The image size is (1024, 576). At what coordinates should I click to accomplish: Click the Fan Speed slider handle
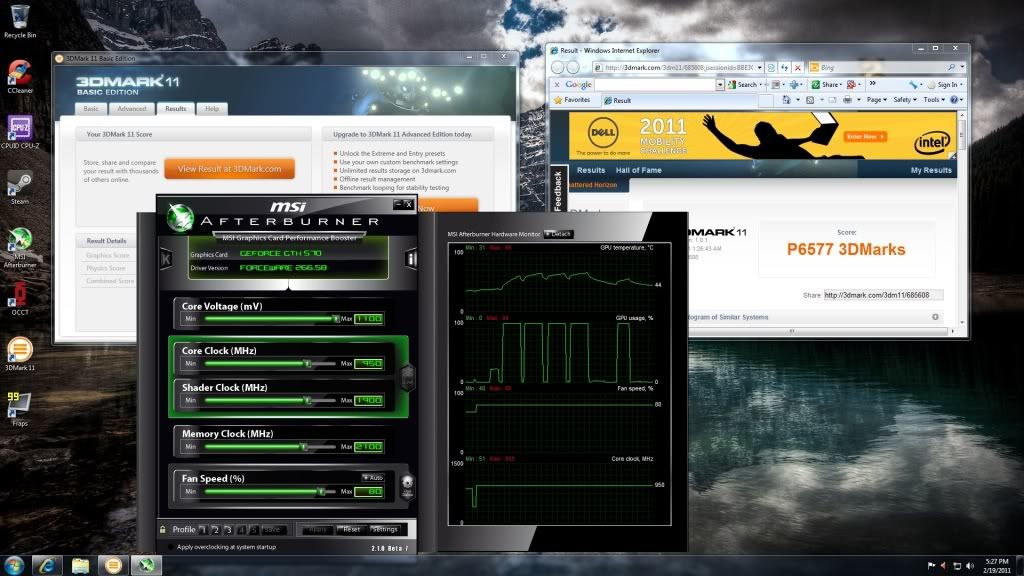coord(321,491)
